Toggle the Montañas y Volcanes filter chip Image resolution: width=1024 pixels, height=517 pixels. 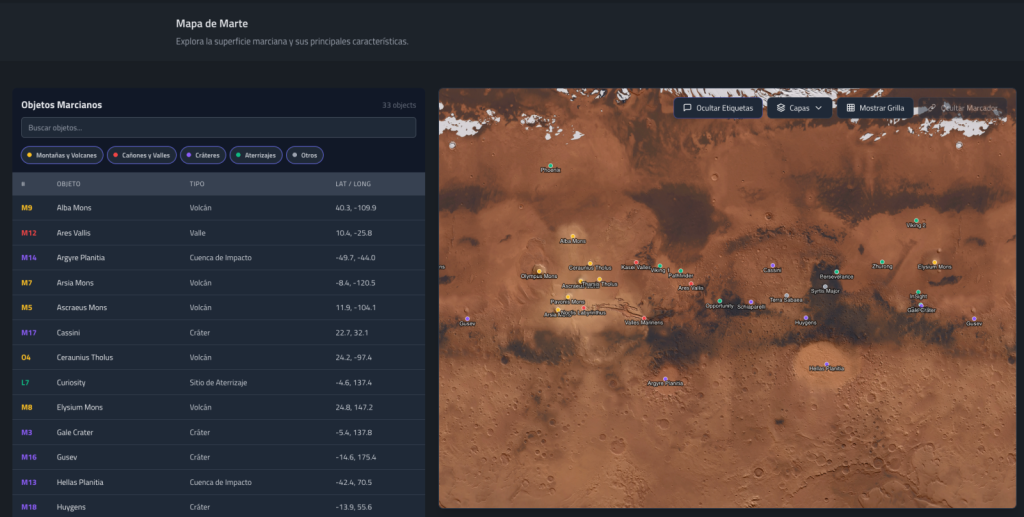(62, 155)
